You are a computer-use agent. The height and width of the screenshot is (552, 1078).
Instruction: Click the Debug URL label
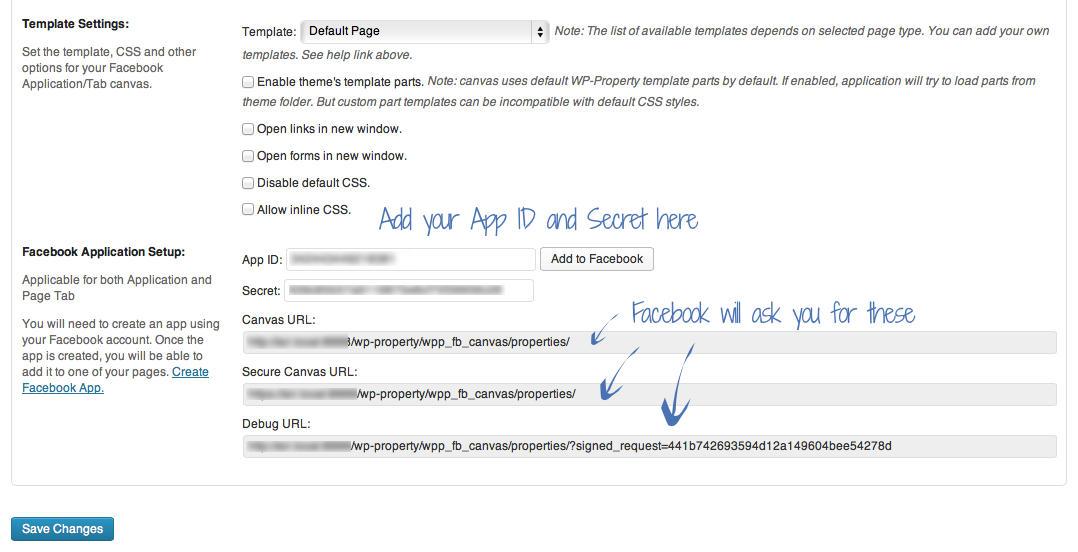tap(276, 424)
